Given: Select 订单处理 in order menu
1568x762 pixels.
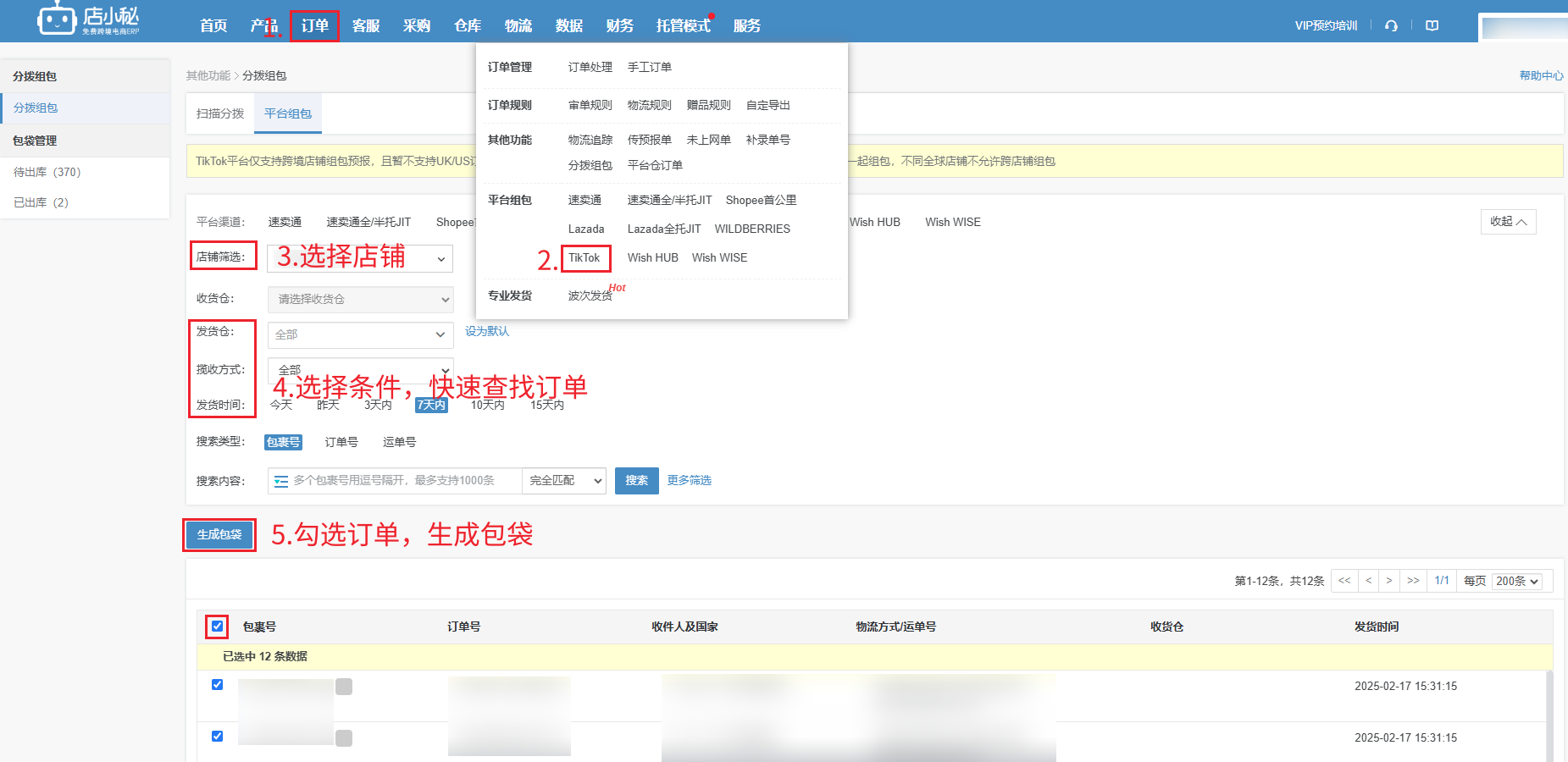Looking at the screenshot, I should [590, 67].
